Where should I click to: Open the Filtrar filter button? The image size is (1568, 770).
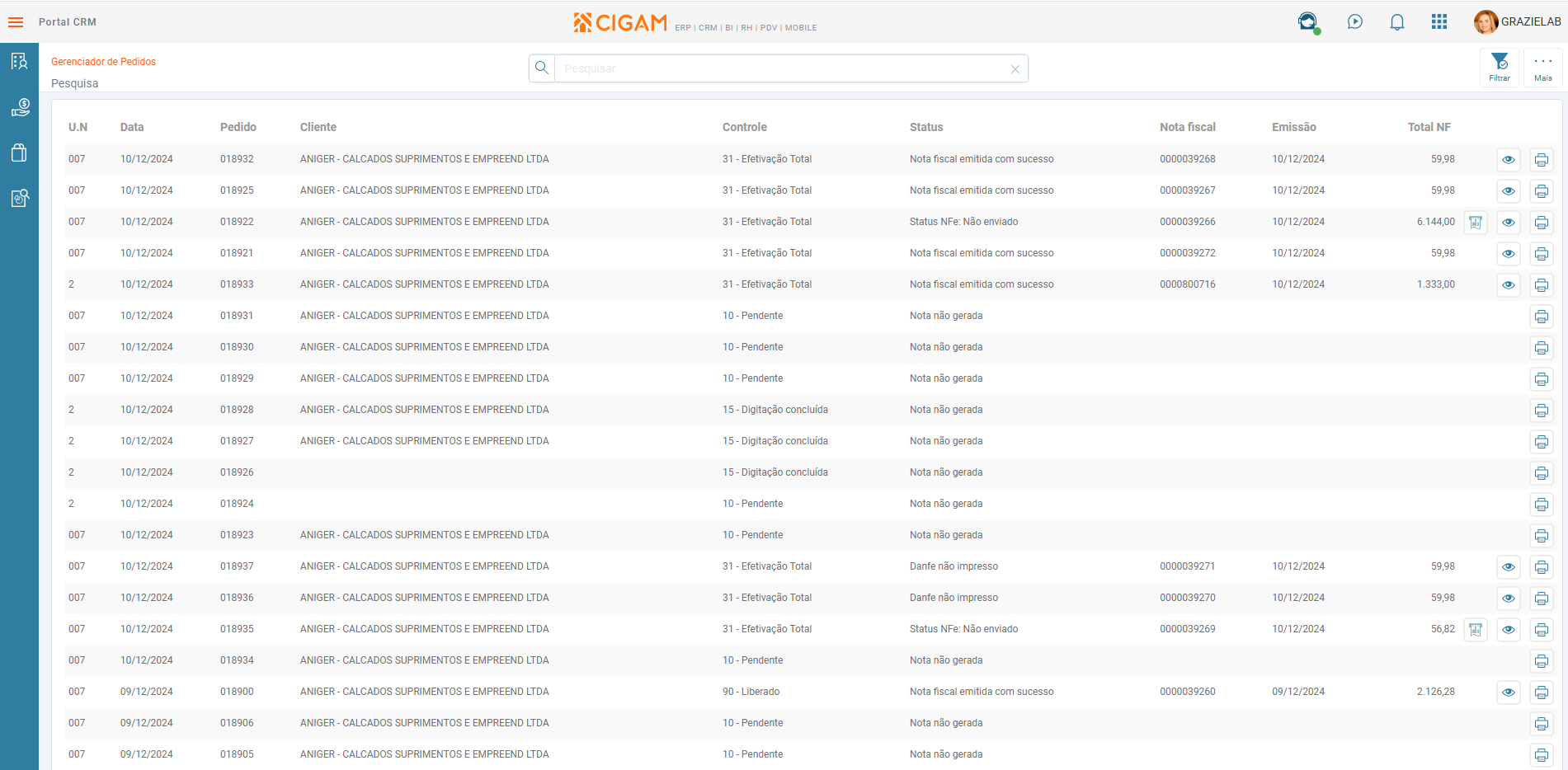click(x=1500, y=68)
